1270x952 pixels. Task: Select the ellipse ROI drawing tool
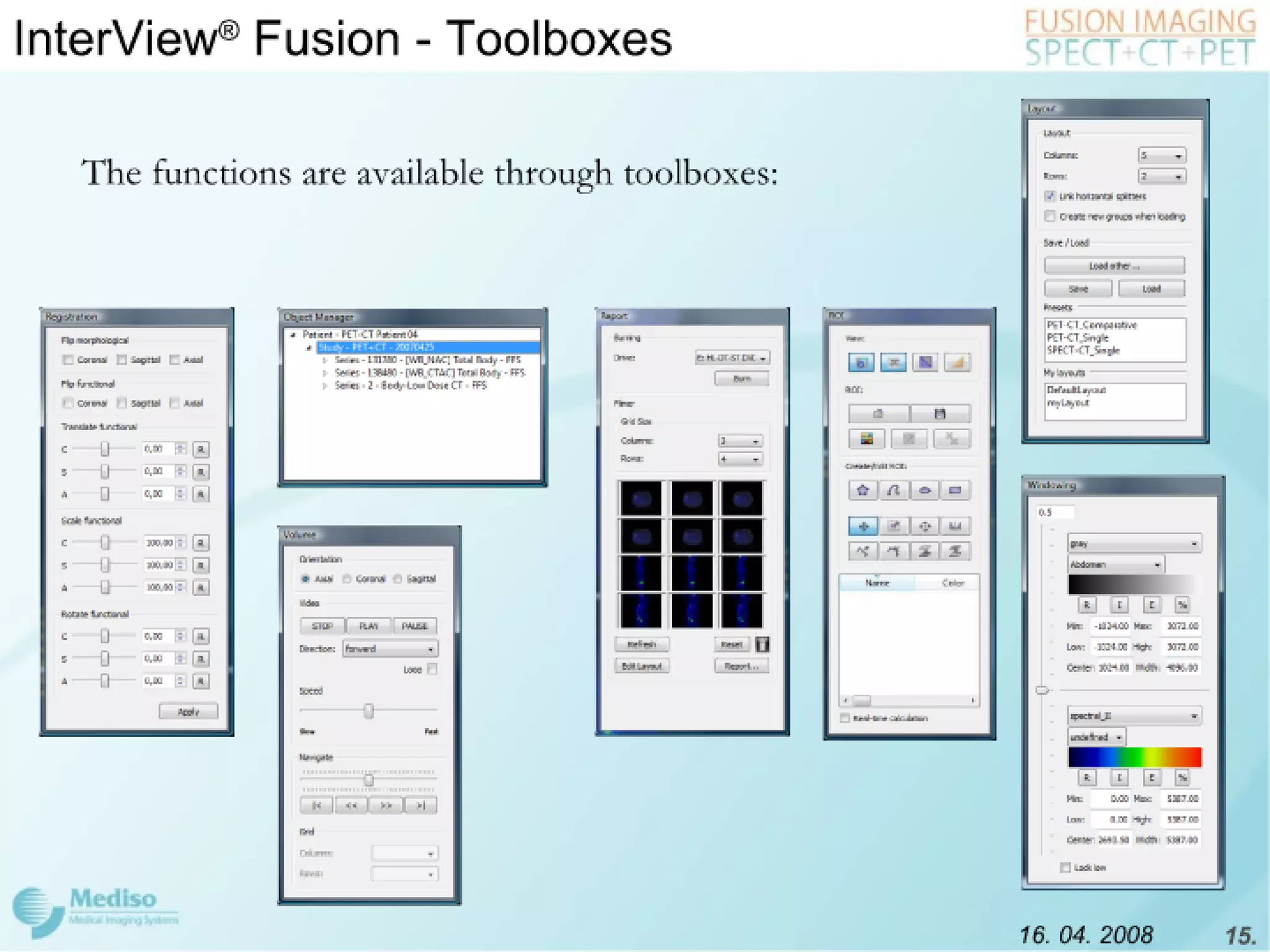tap(924, 491)
